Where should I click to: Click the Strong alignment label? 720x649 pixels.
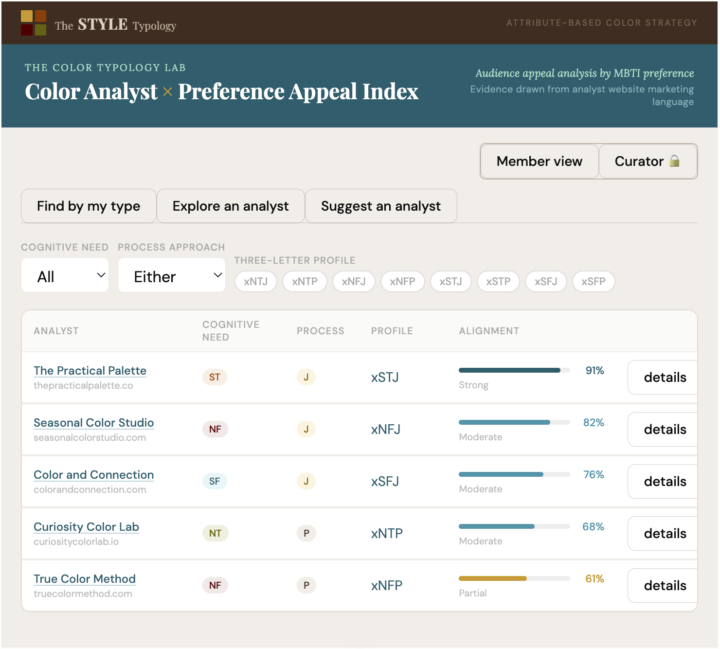point(473,385)
